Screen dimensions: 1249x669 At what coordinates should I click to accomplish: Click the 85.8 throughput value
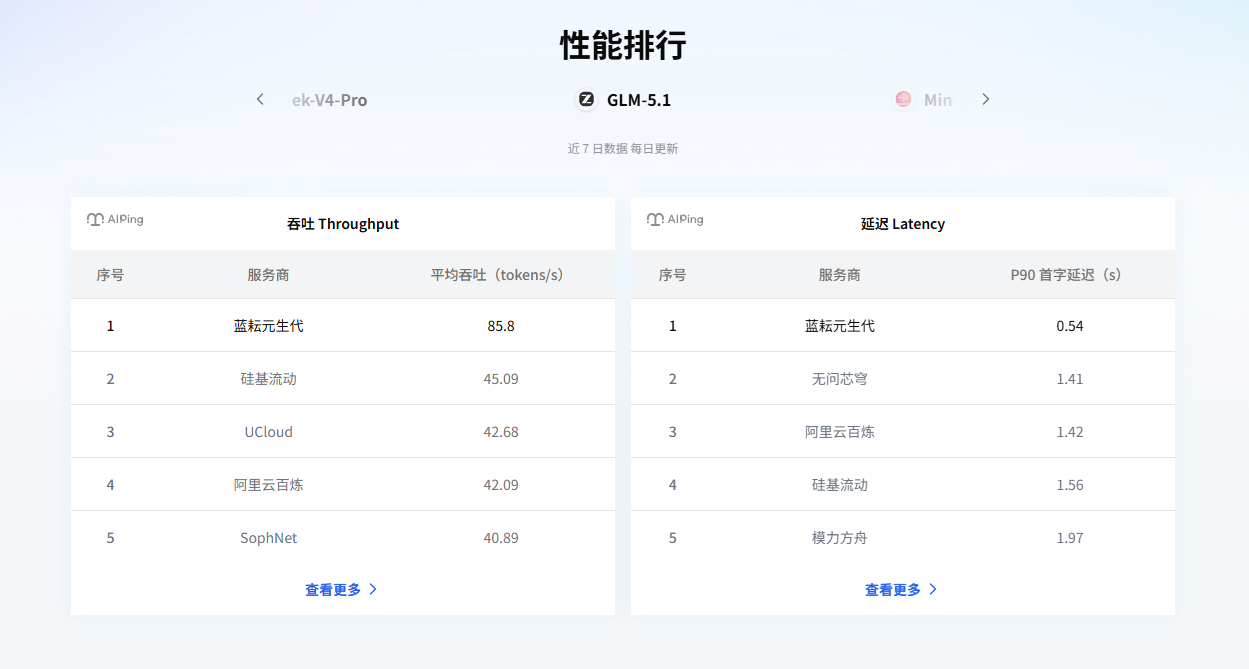point(501,326)
